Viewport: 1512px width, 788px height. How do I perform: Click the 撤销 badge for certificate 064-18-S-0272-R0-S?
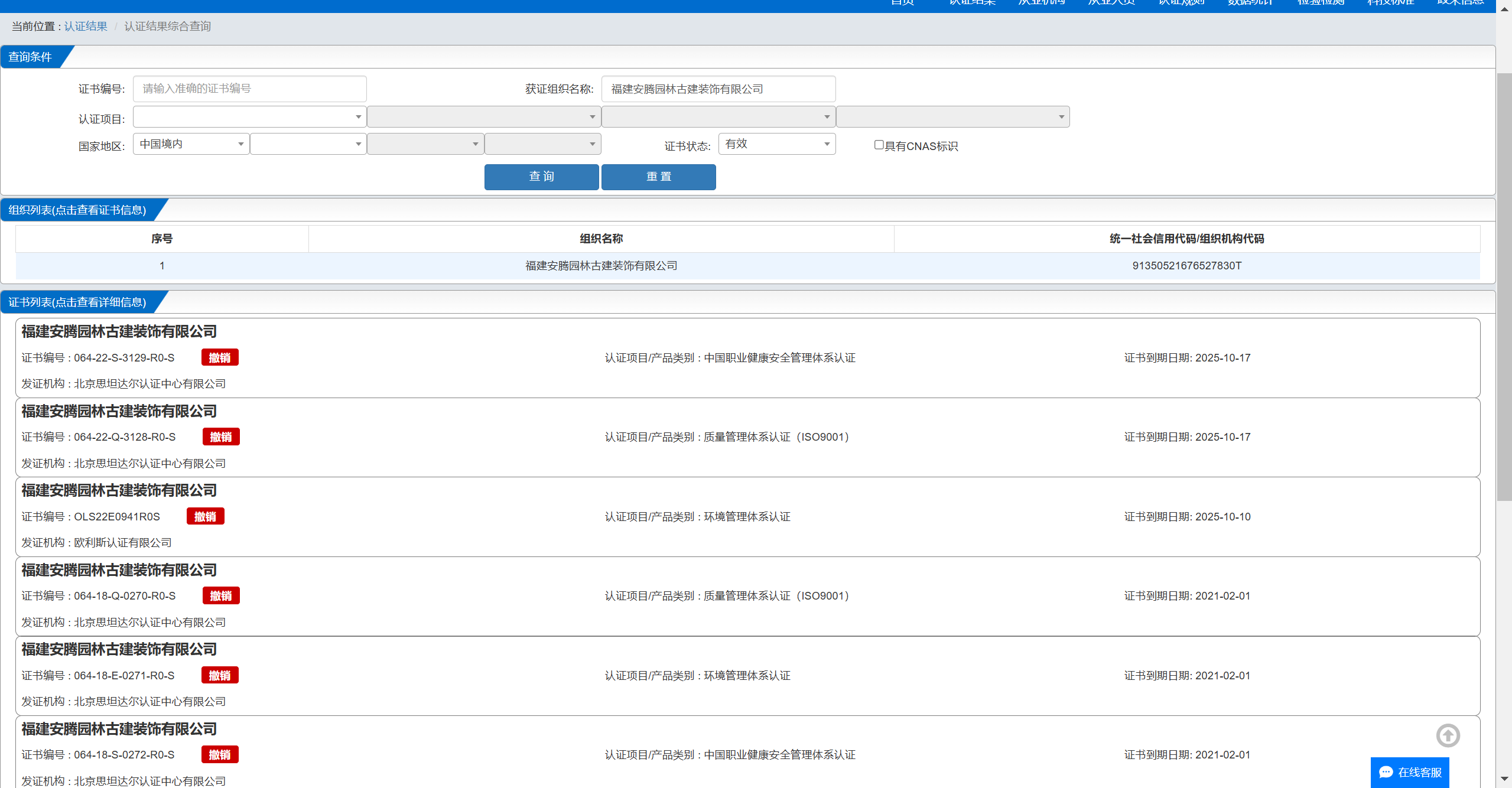[220, 754]
